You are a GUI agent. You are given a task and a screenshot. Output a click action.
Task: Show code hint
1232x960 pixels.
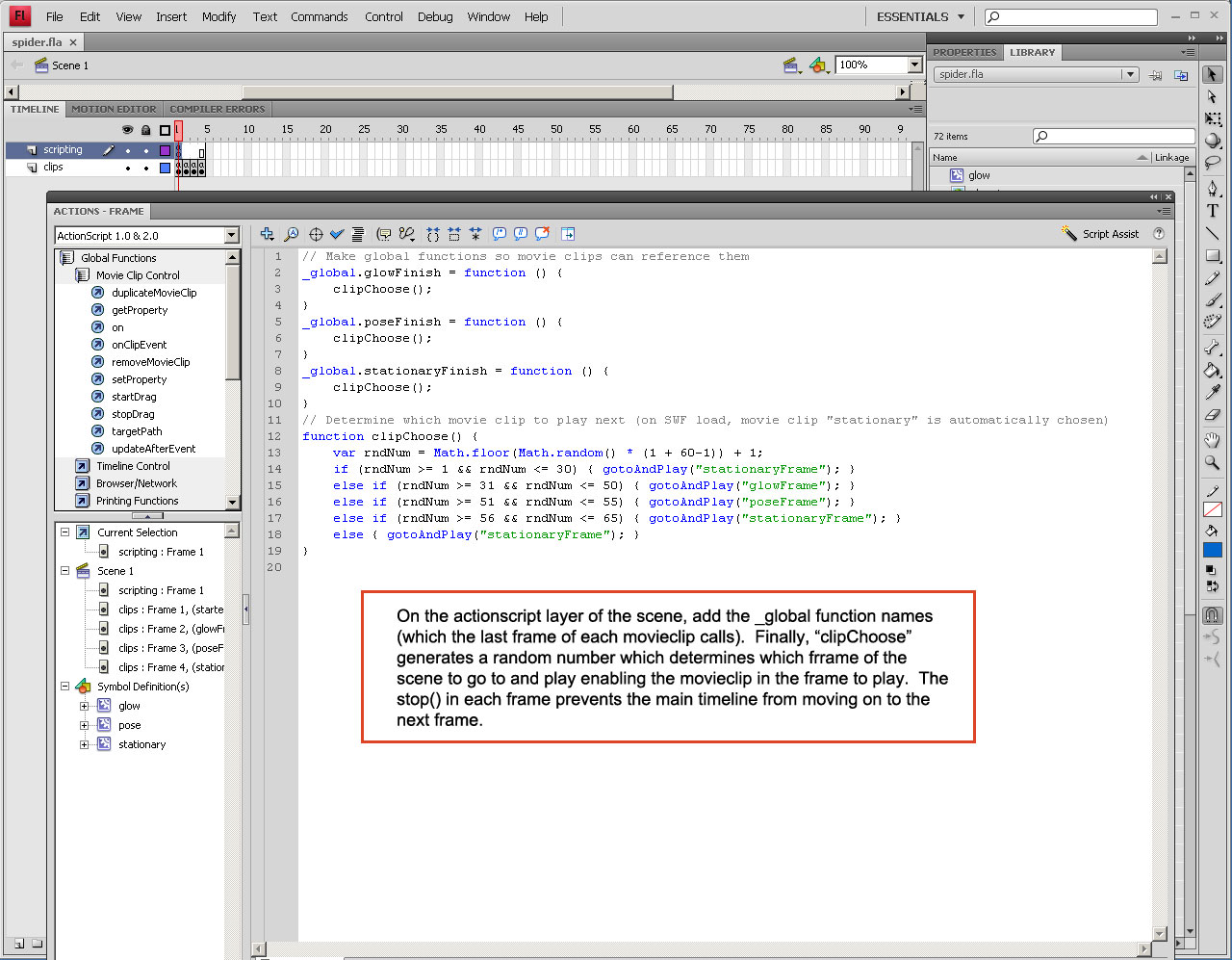pos(384,234)
